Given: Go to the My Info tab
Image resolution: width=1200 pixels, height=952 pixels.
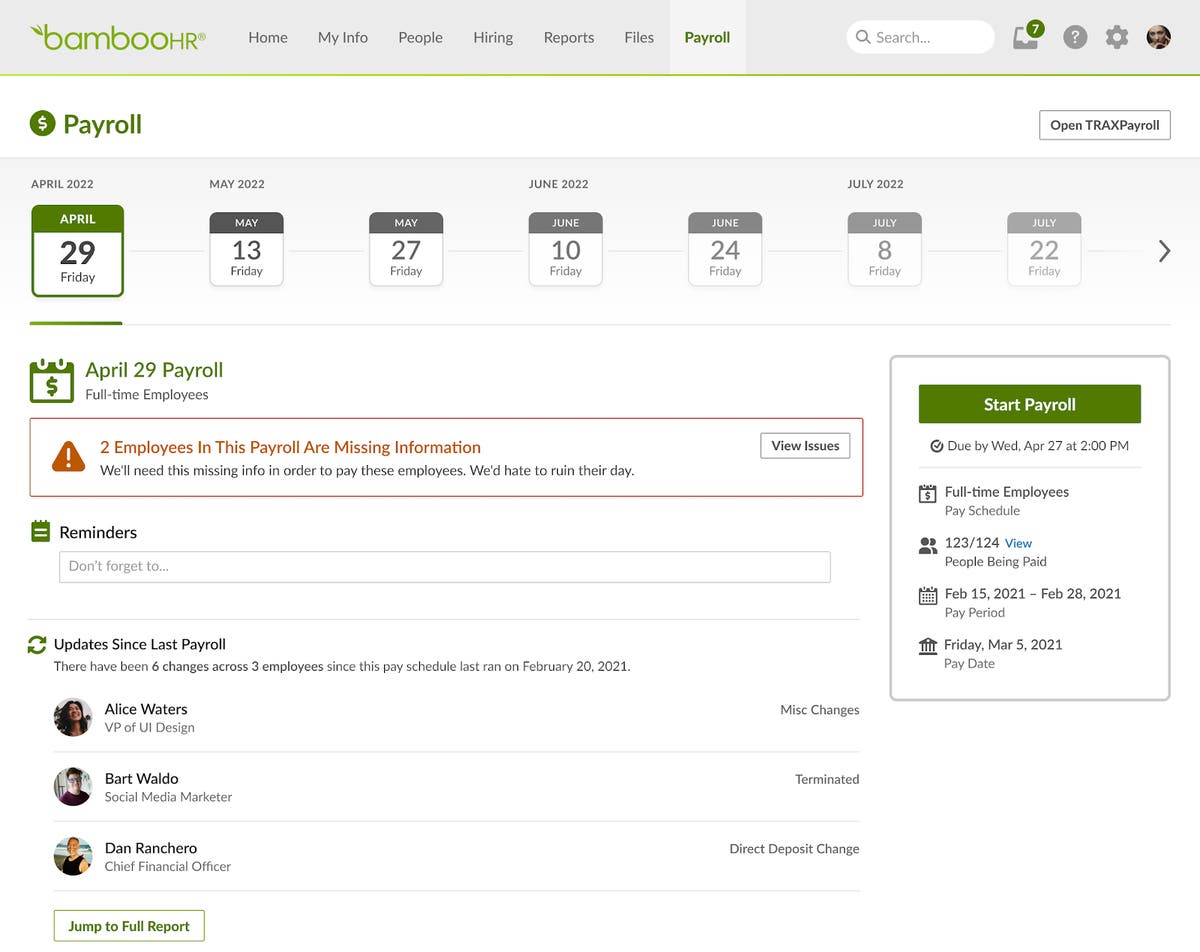Looking at the screenshot, I should coord(342,37).
